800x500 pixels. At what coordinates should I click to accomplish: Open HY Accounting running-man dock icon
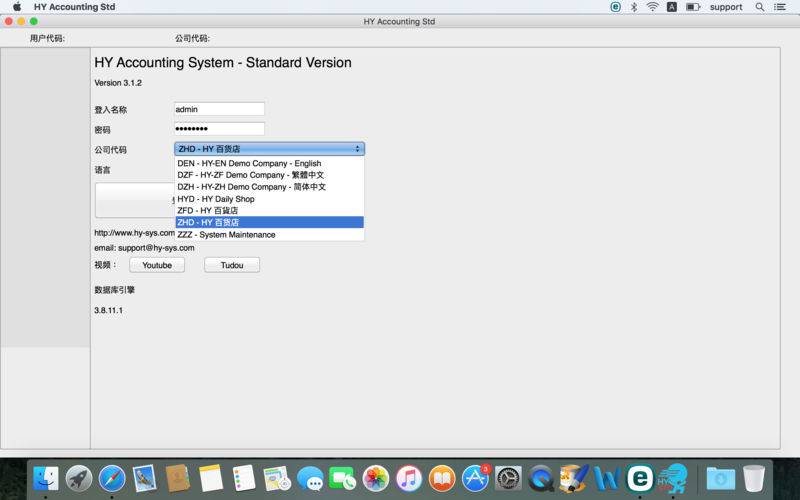tap(672, 479)
